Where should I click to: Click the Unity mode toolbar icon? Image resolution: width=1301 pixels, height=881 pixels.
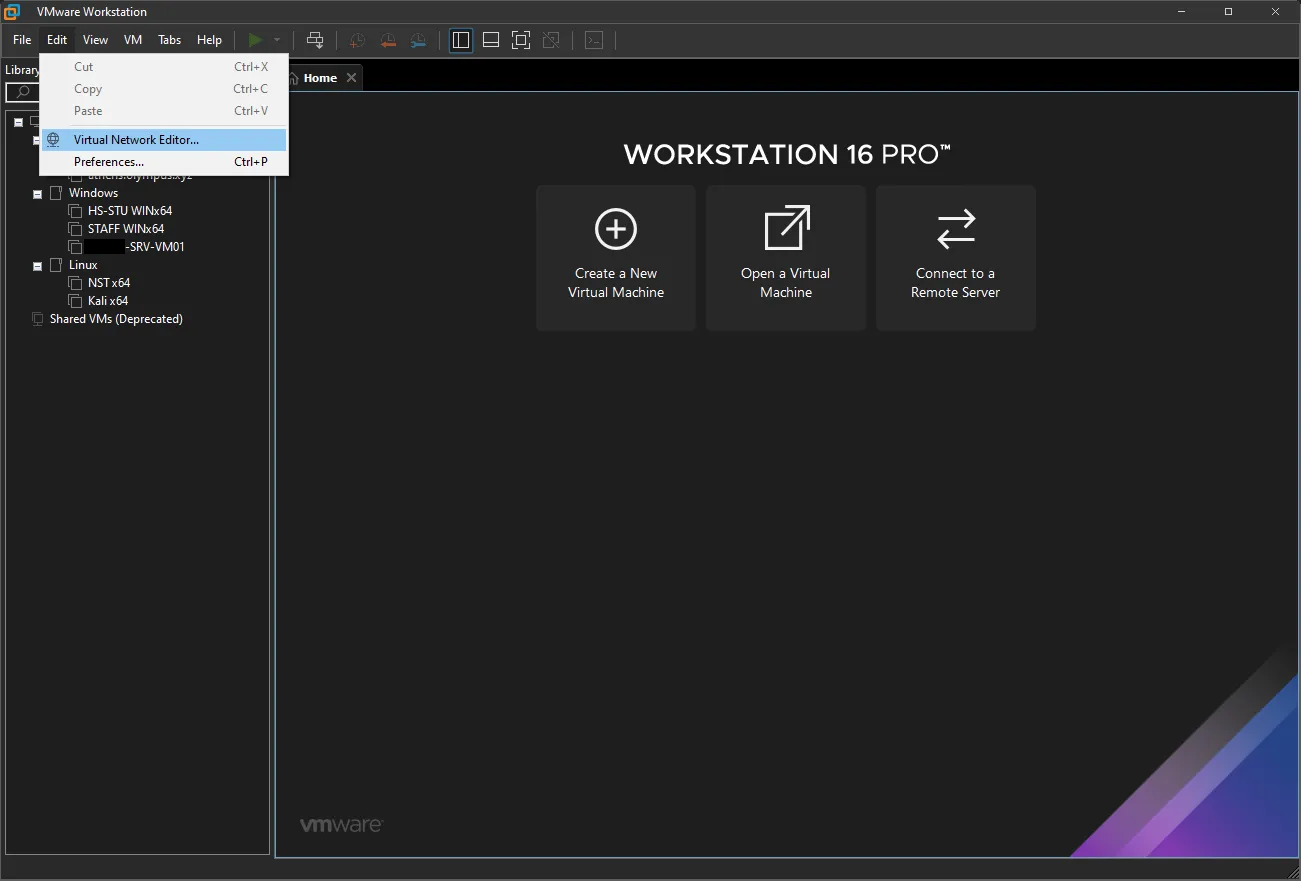(551, 40)
